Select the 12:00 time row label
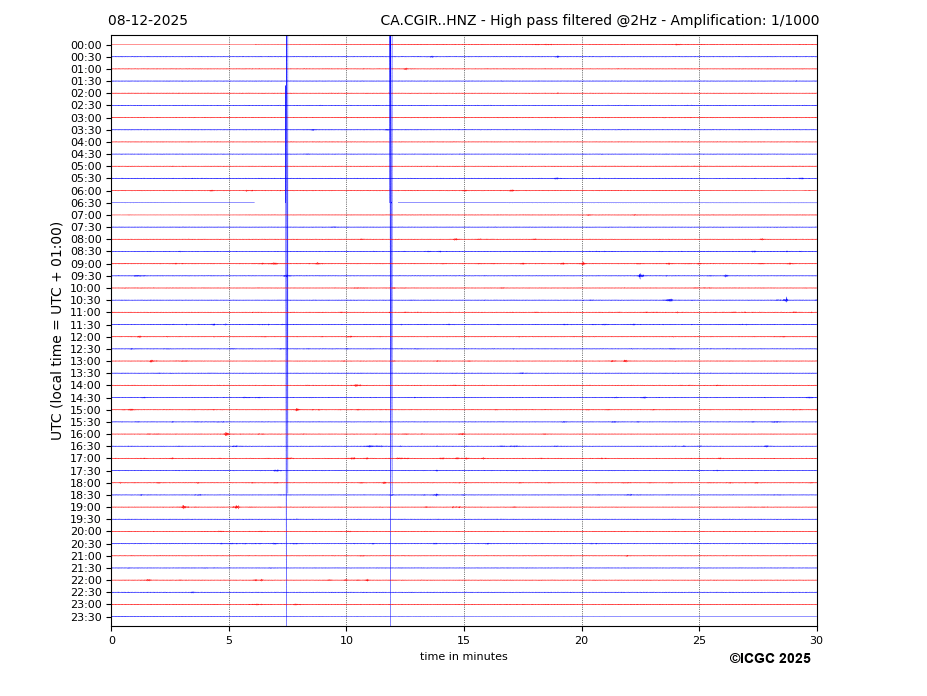927x696 pixels. pyautogui.click(x=86, y=337)
